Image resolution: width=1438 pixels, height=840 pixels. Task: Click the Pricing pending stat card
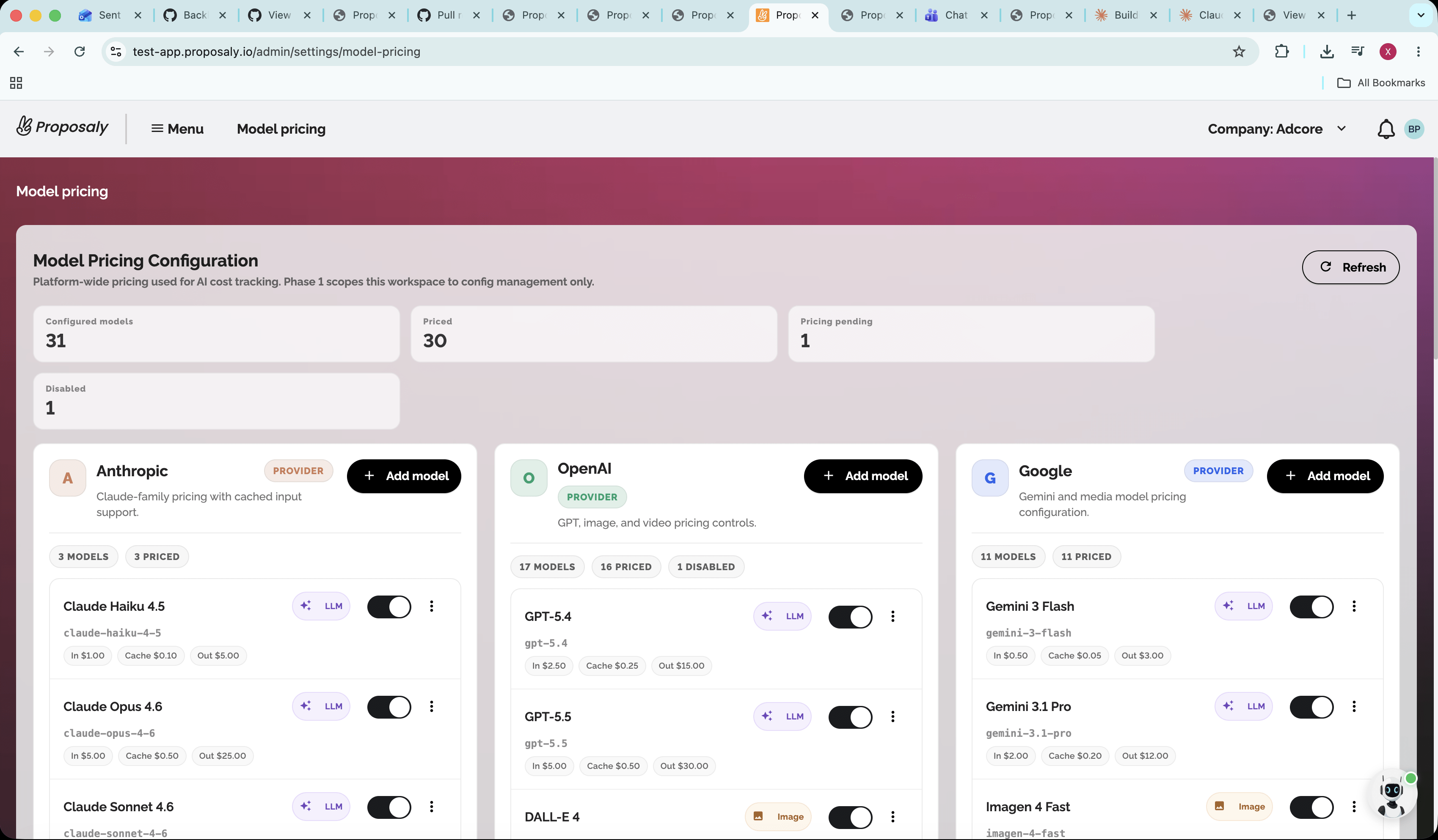(971, 334)
